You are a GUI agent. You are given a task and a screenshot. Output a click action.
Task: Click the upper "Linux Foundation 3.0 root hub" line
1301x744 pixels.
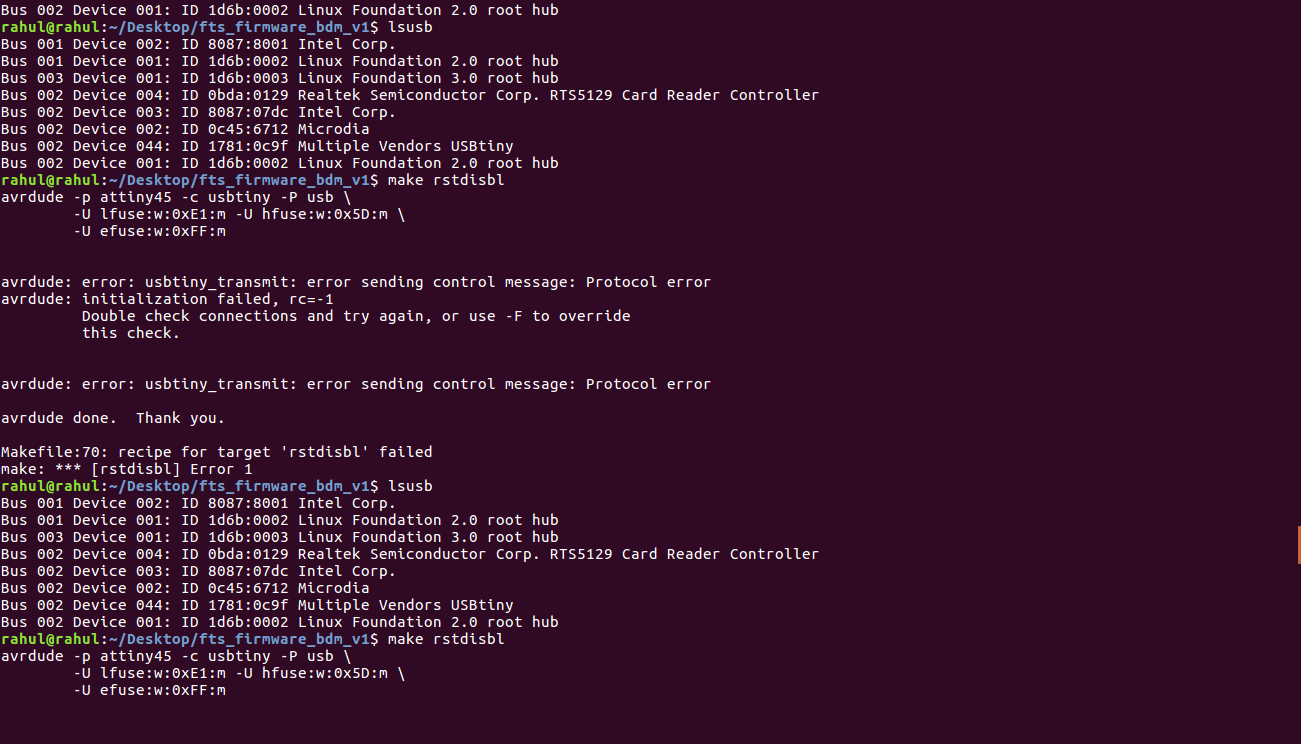click(280, 78)
